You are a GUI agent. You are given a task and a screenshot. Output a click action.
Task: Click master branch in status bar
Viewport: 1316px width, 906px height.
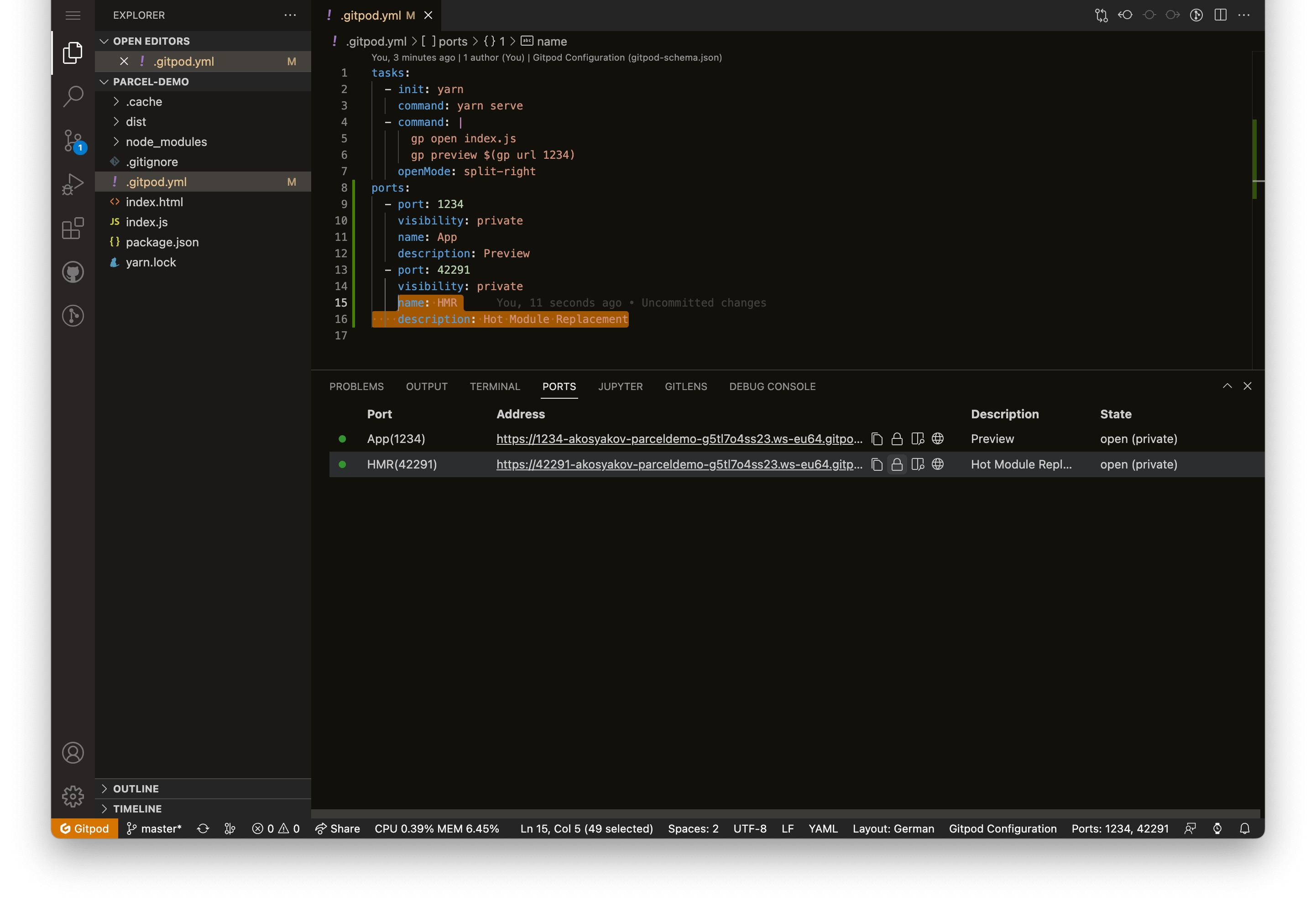click(154, 829)
